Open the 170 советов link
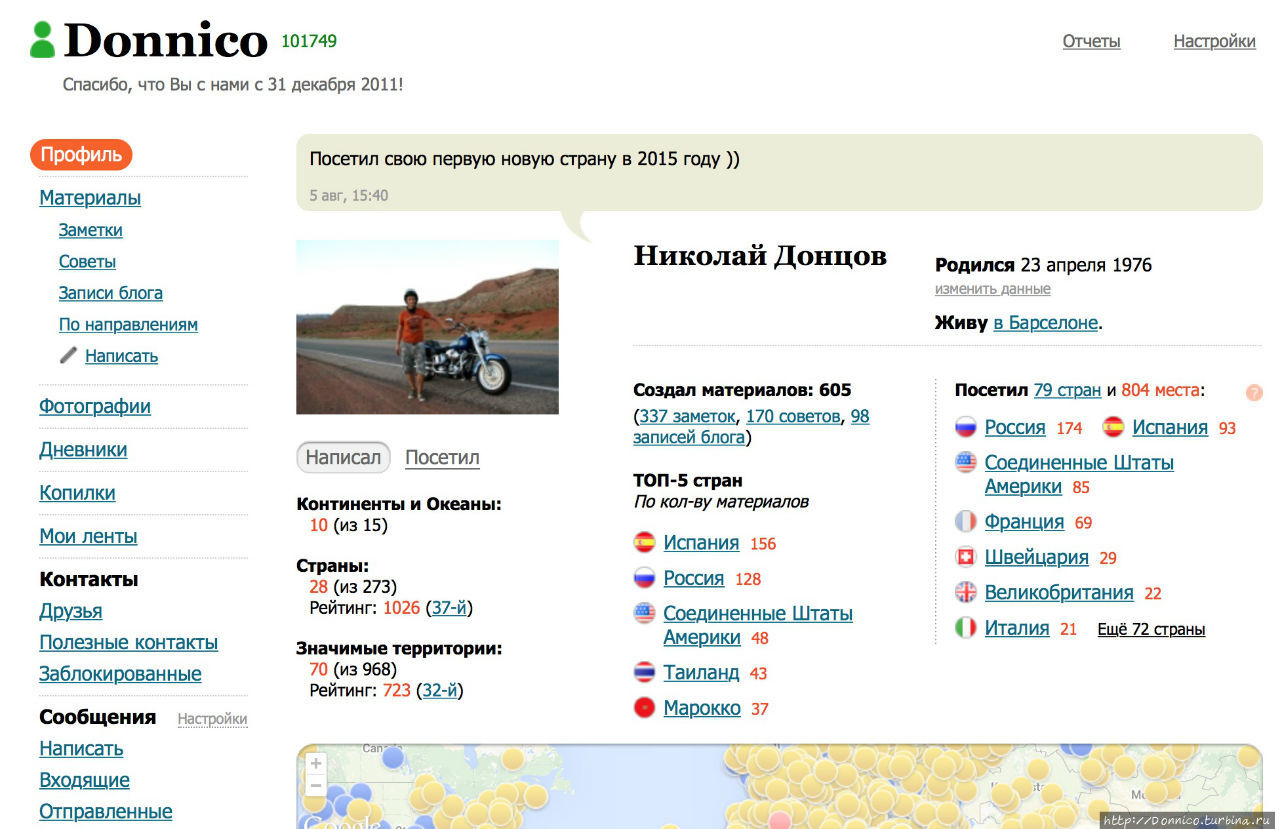The height and width of the screenshot is (829, 1280). pyautogui.click(x=794, y=416)
